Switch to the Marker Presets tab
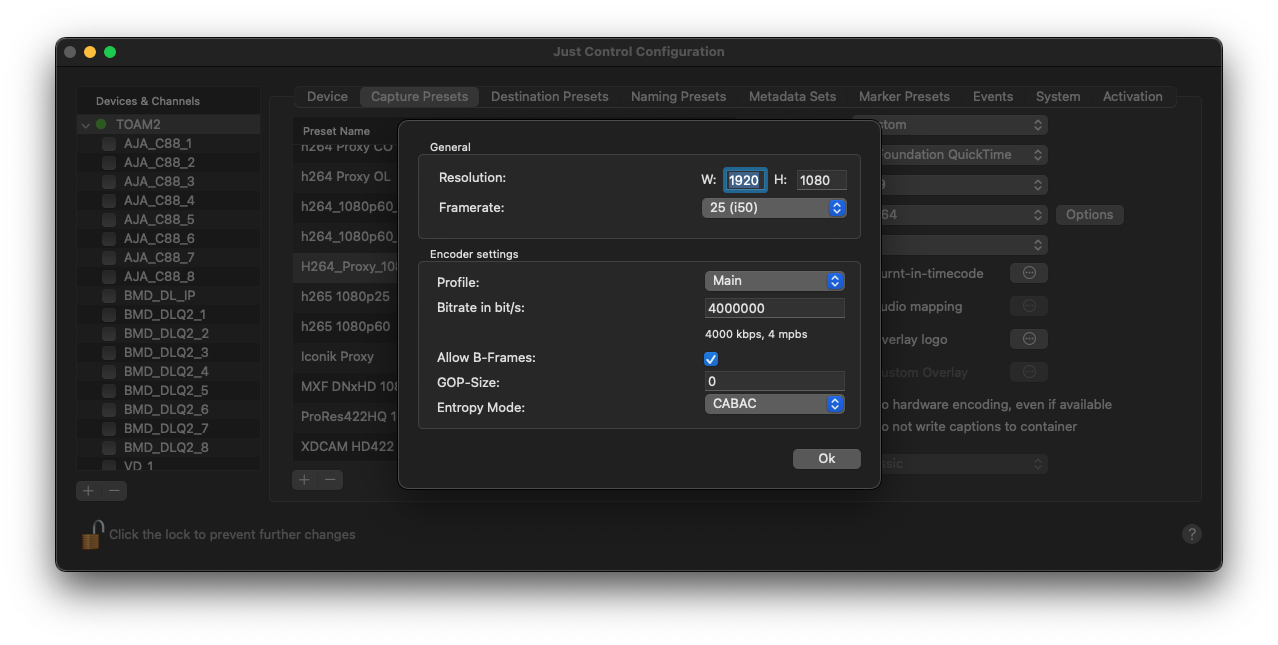1278x645 pixels. [904, 97]
